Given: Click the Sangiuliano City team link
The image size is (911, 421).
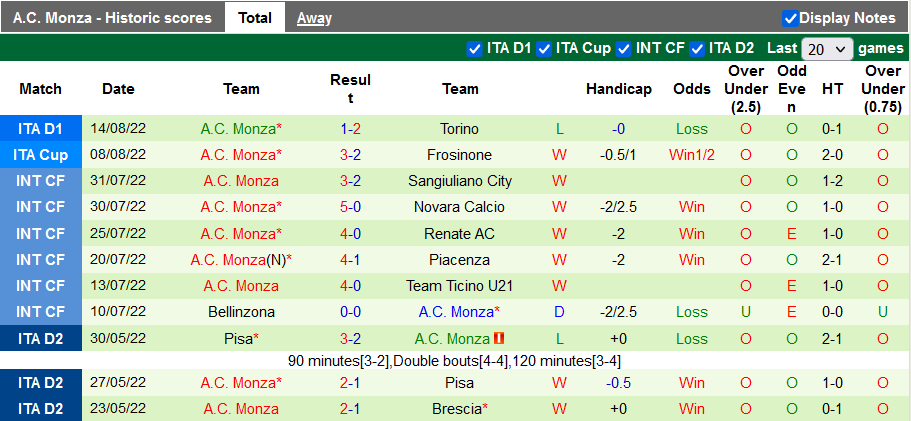Looking at the screenshot, I should [459, 181].
